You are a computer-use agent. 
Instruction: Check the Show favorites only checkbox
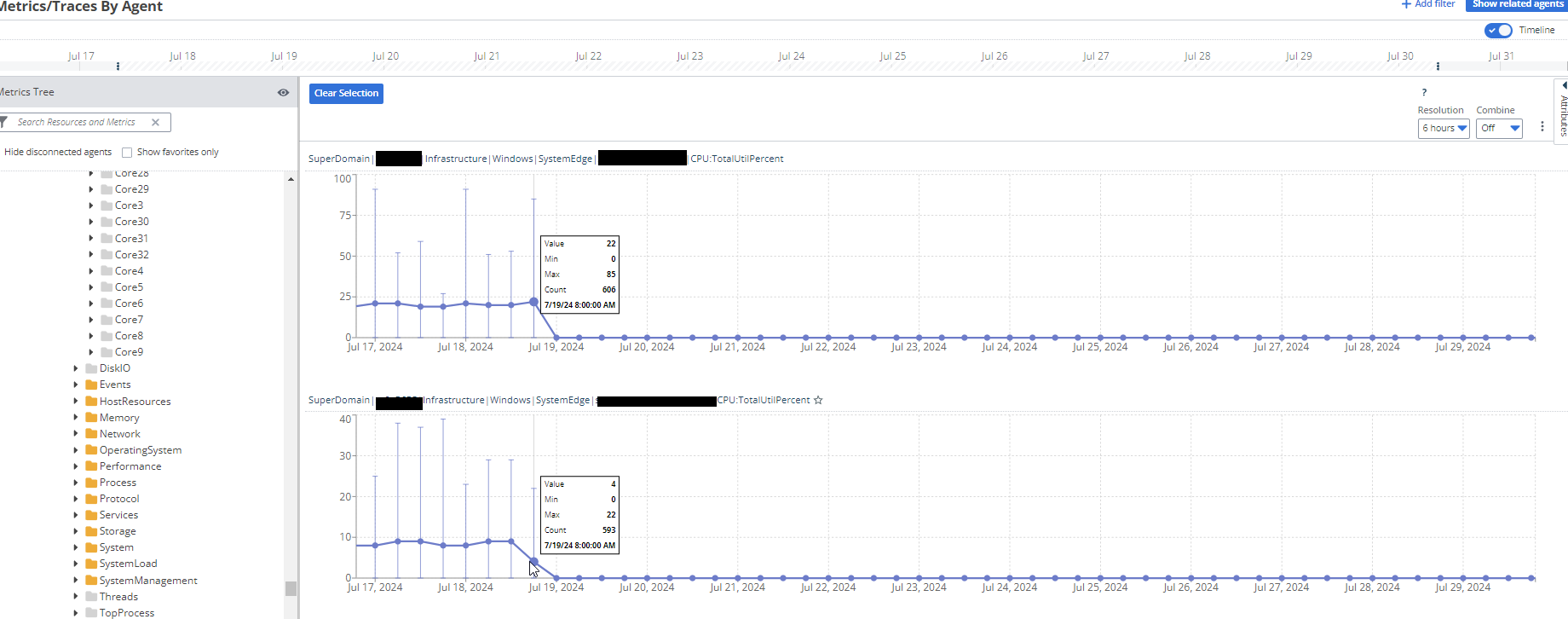[x=127, y=153]
